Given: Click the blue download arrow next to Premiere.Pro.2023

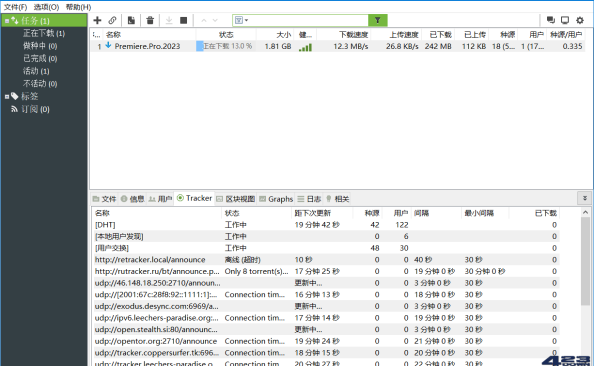Looking at the screenshot, I should point(108,45).
